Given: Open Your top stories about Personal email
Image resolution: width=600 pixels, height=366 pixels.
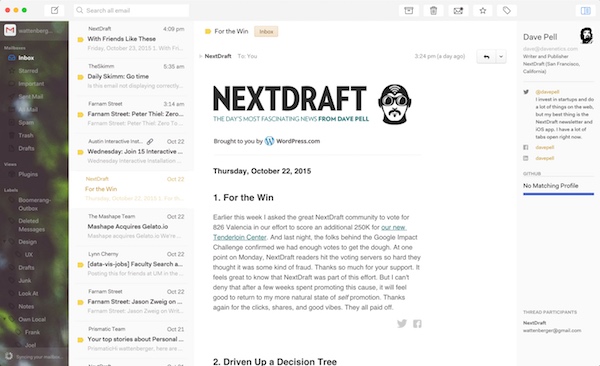Looking at the screenshot, I should 131,339.
